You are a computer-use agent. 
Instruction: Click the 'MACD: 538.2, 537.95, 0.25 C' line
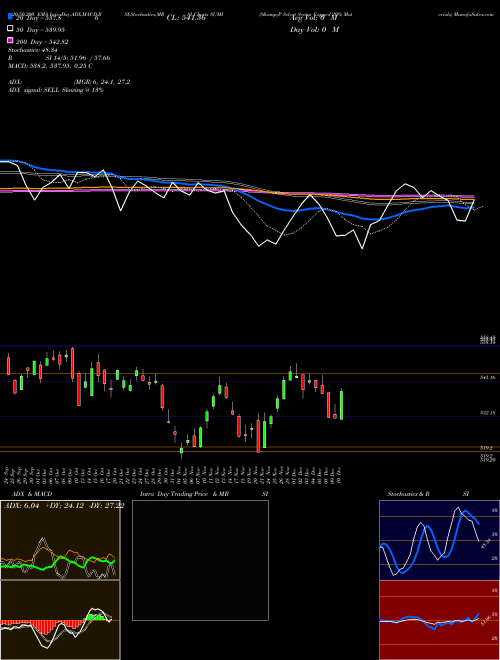point(50,66)
